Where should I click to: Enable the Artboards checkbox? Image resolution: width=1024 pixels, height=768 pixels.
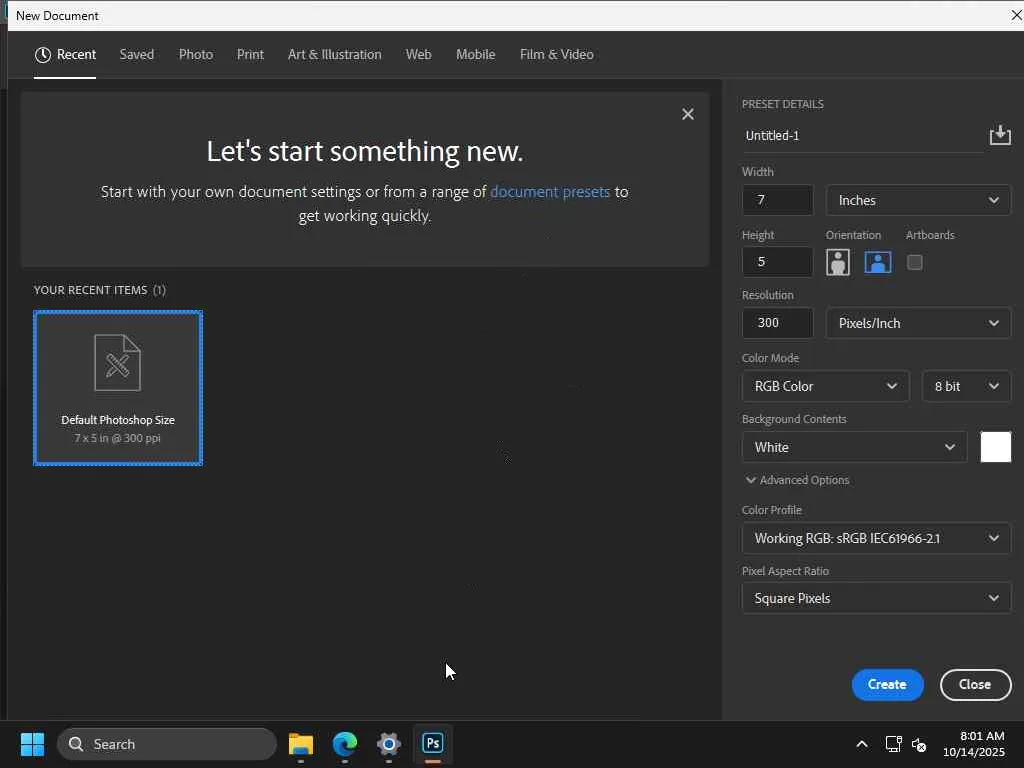914,263
